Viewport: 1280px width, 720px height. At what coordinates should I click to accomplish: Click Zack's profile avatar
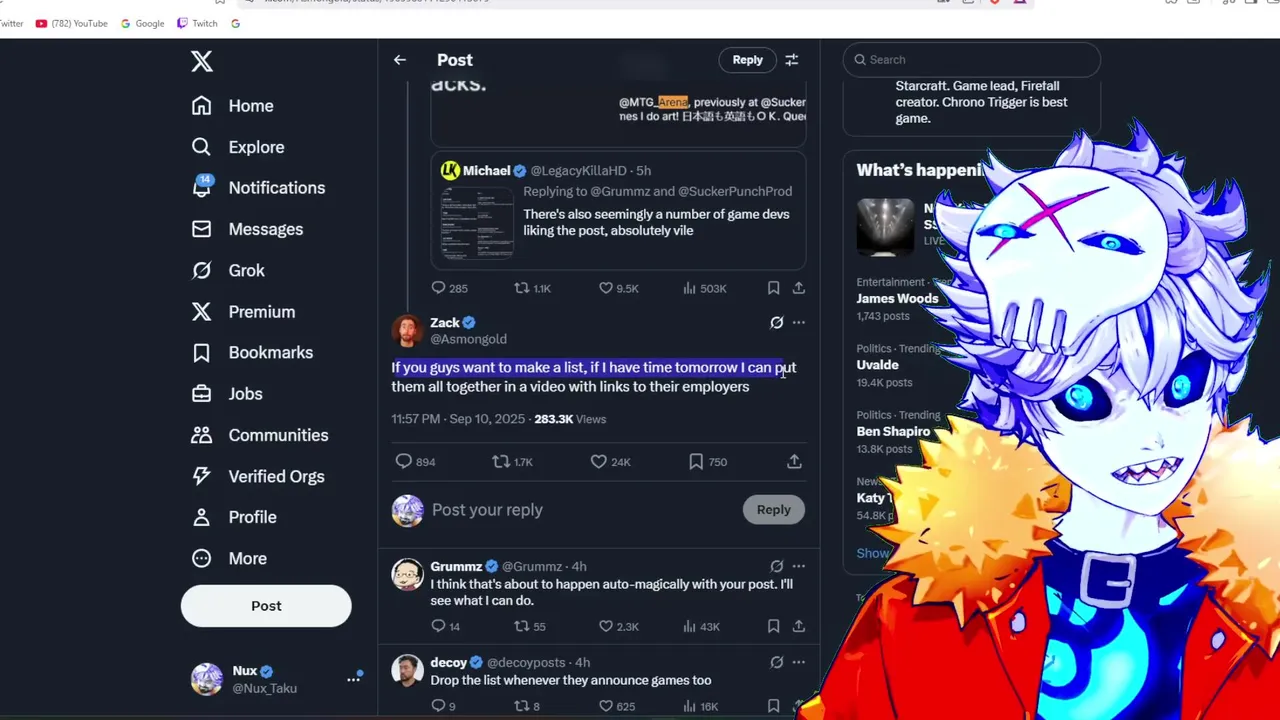[x=407, y=331]
